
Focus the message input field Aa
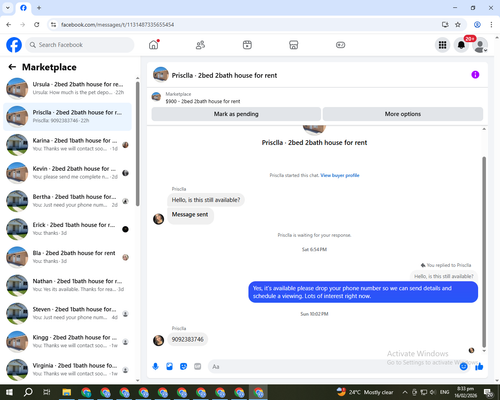333,367
